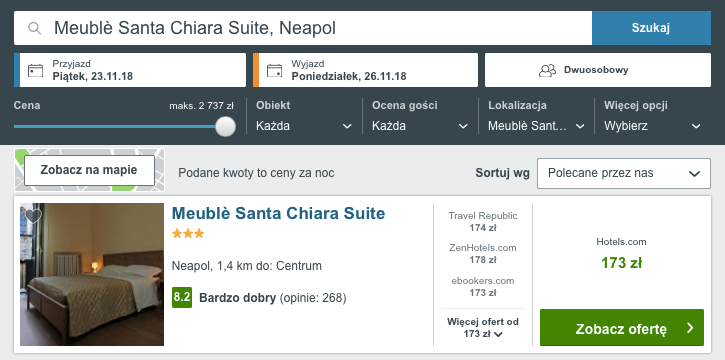
Task: Click Podane kwoty to ceny za noc
Action: pos(256,173)
